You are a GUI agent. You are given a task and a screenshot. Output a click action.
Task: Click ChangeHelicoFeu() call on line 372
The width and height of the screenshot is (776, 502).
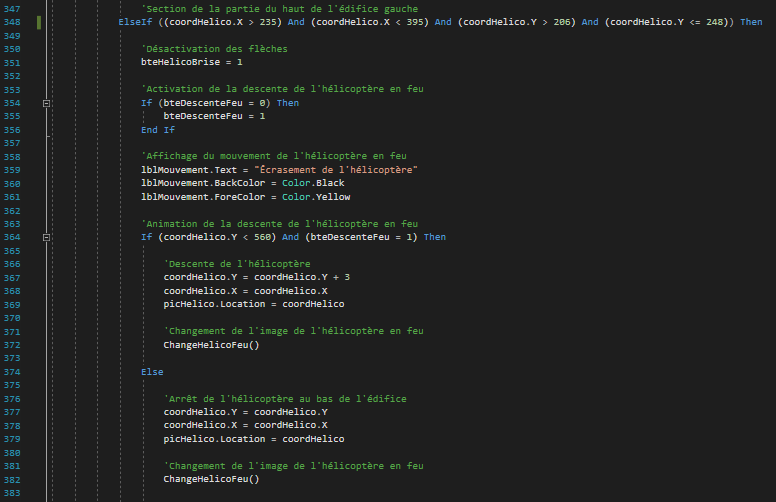point(211,345)
